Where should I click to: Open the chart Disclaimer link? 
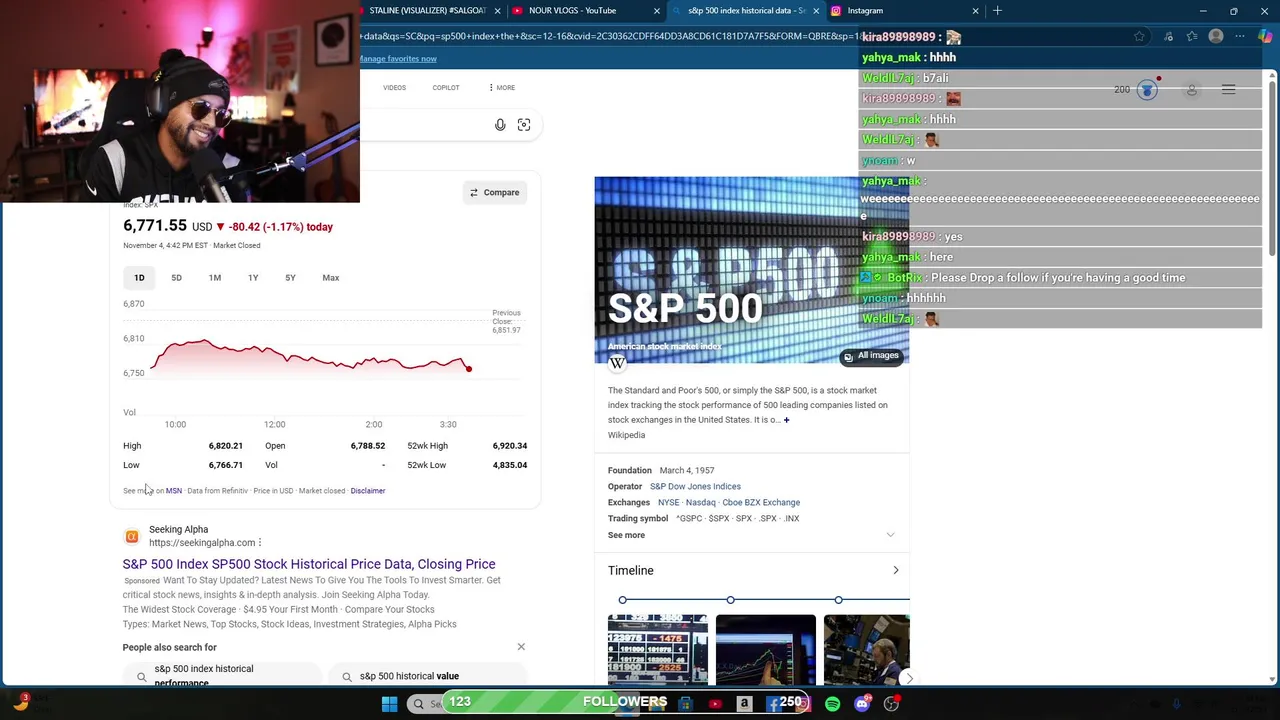tap(368, 491)
